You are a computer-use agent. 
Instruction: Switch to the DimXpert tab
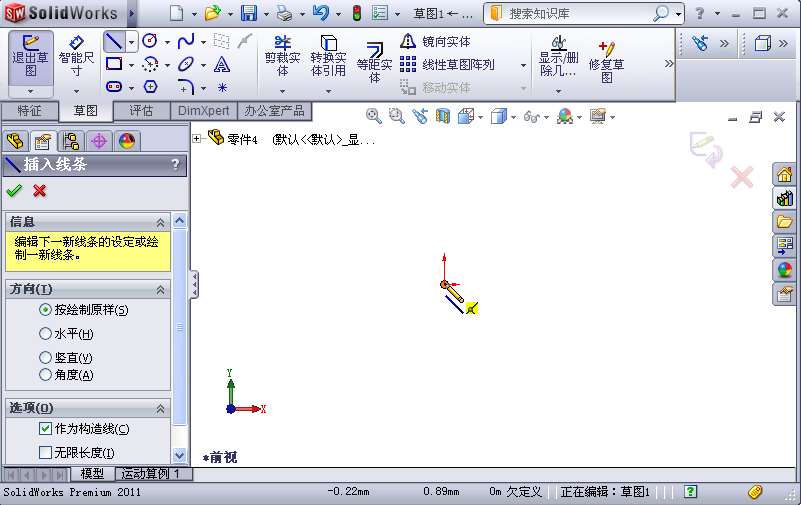click(203, 111)
